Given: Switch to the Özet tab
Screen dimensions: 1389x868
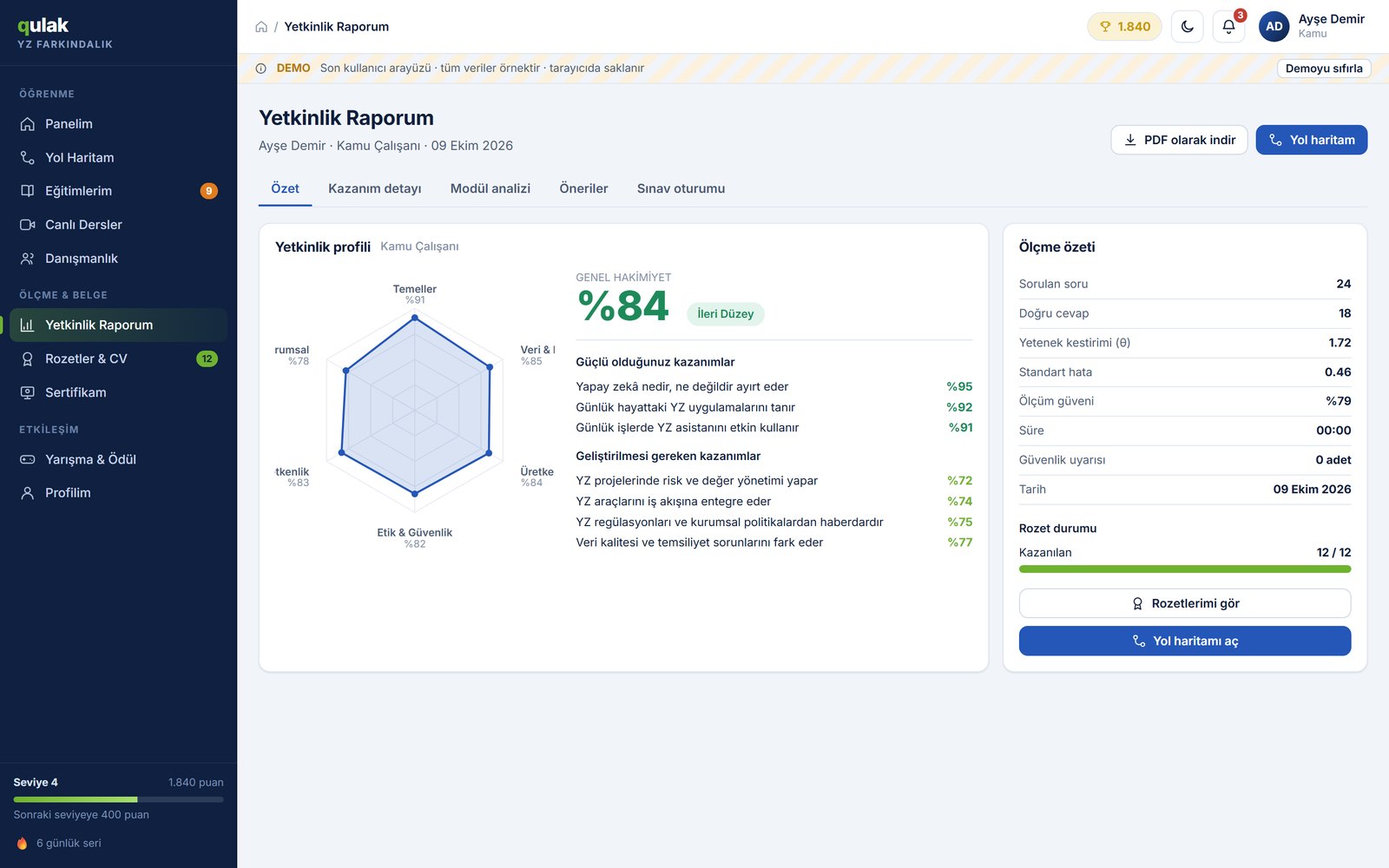Looking at the screenshot, I should (285, 188).
